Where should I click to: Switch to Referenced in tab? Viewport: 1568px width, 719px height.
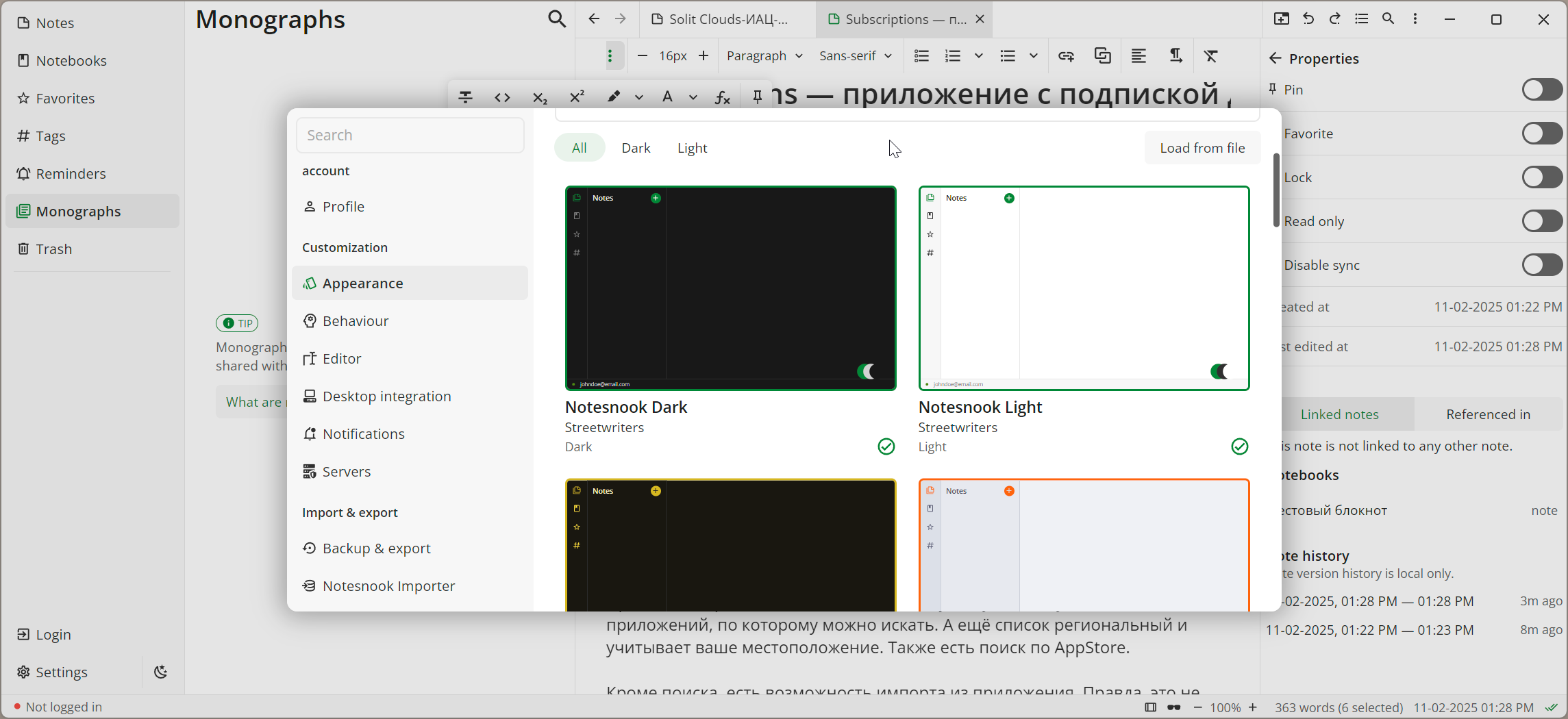pos(1488,414)
